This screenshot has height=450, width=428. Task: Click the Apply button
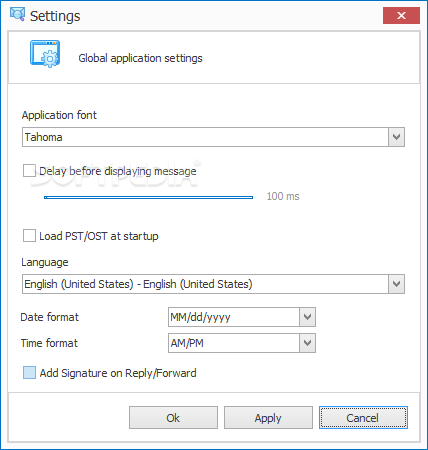[268, 418]
